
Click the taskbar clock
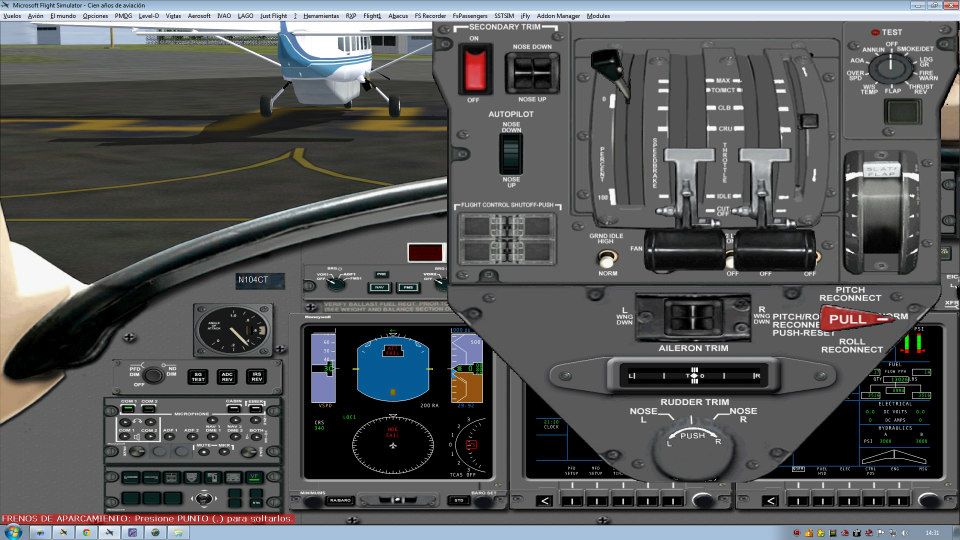click(932, 533)
